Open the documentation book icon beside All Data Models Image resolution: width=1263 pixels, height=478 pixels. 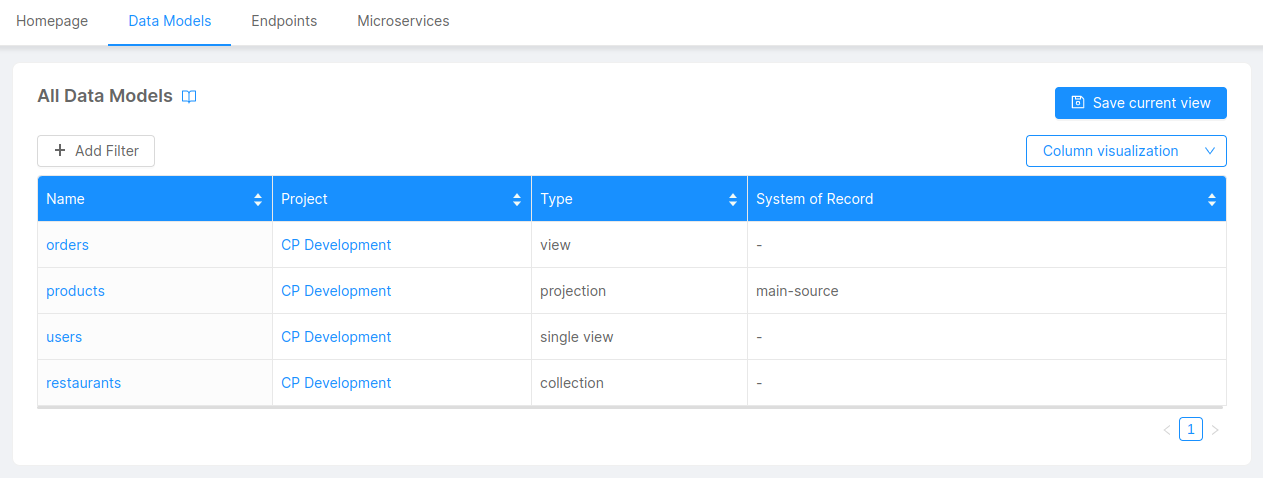189,97
